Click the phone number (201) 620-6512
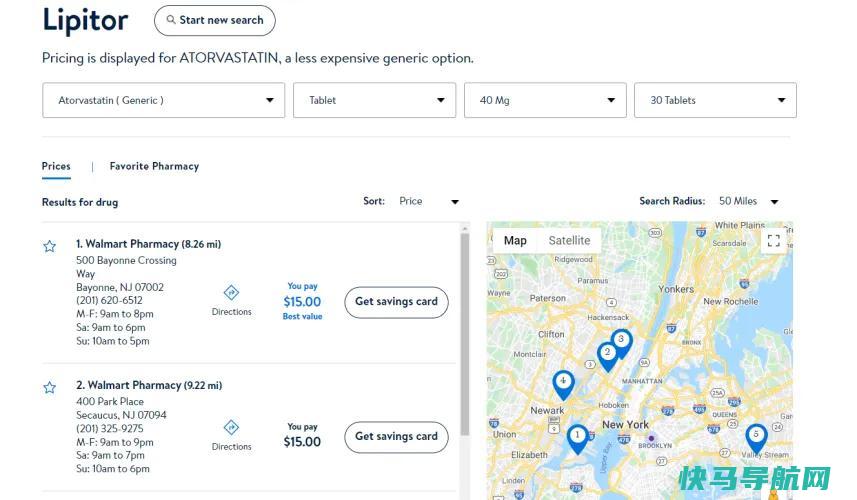This screenshot has width=857, height=500. [x=109, y=301]
